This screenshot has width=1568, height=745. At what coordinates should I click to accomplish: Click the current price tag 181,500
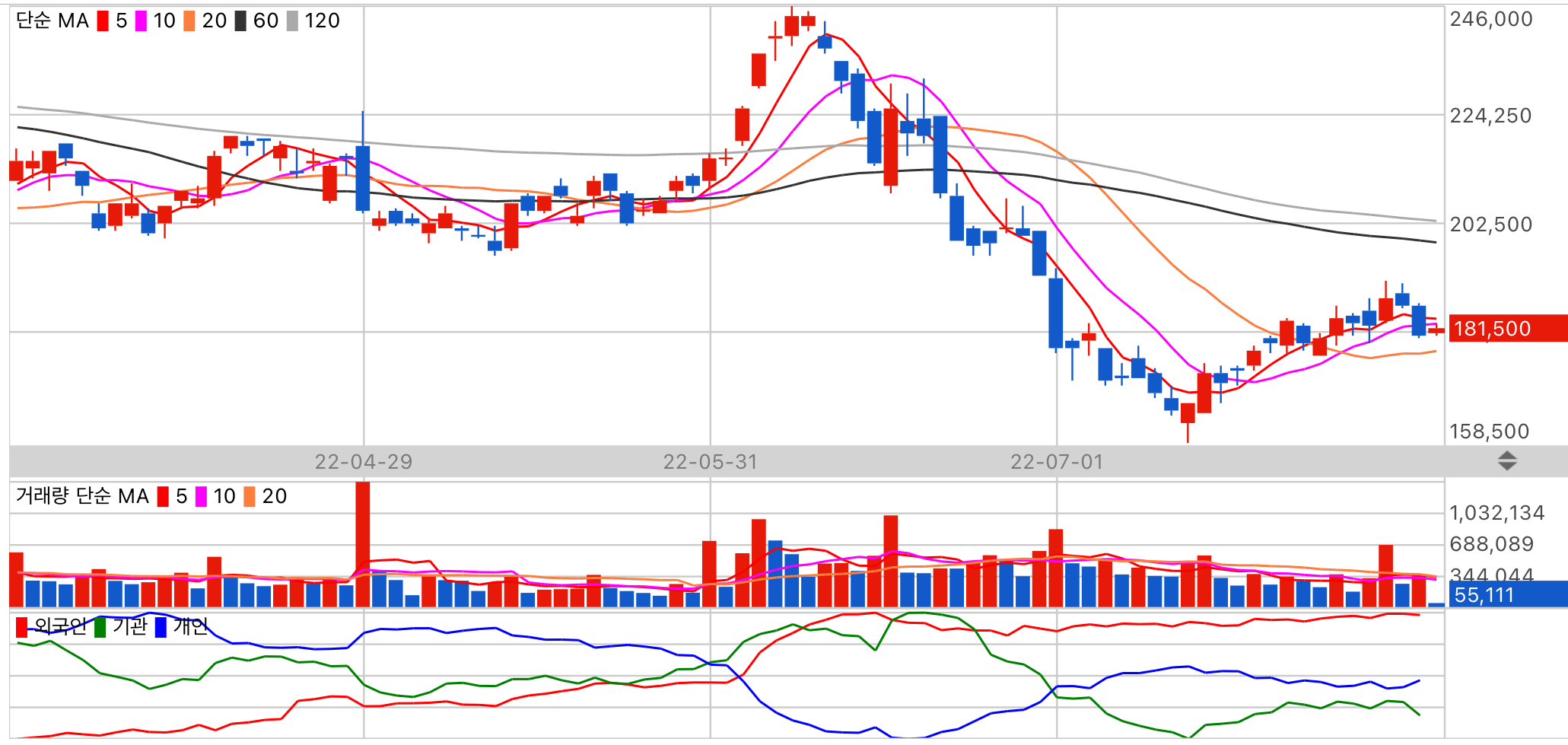(1508, 329)
